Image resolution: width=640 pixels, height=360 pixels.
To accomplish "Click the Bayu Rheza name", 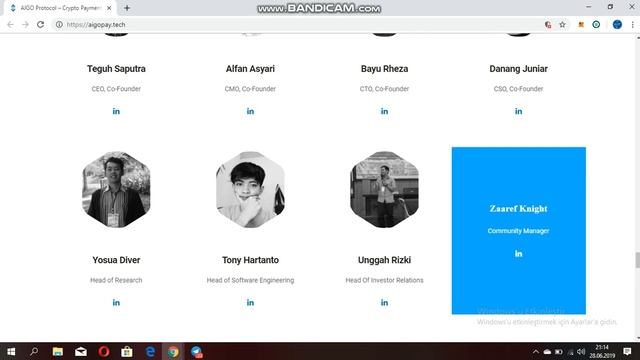I will [x=384, y=69].
